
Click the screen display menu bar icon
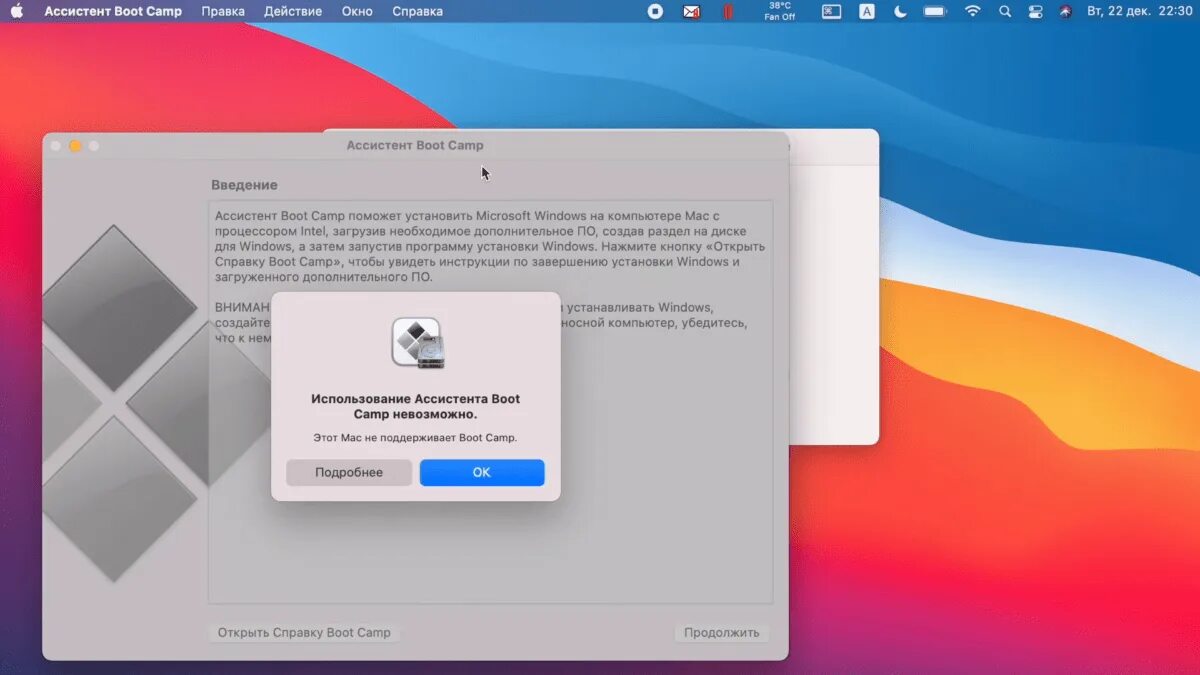[831, 12]
